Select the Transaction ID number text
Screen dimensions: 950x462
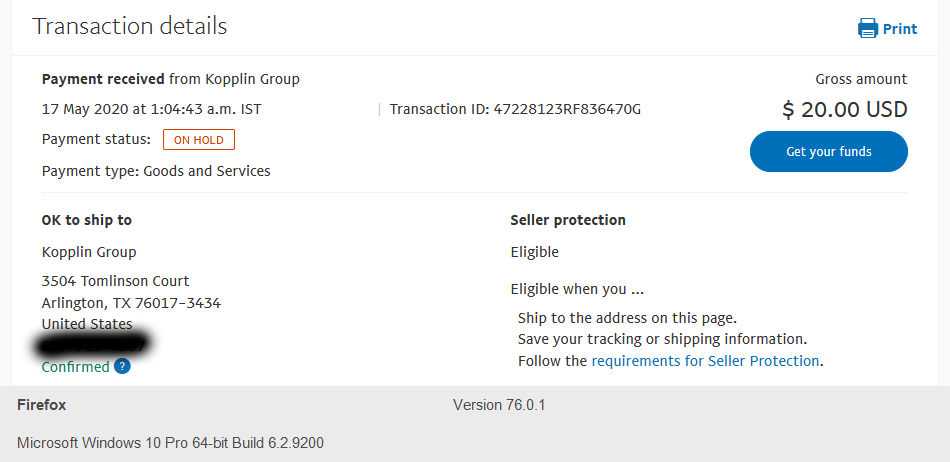[567, 110]
